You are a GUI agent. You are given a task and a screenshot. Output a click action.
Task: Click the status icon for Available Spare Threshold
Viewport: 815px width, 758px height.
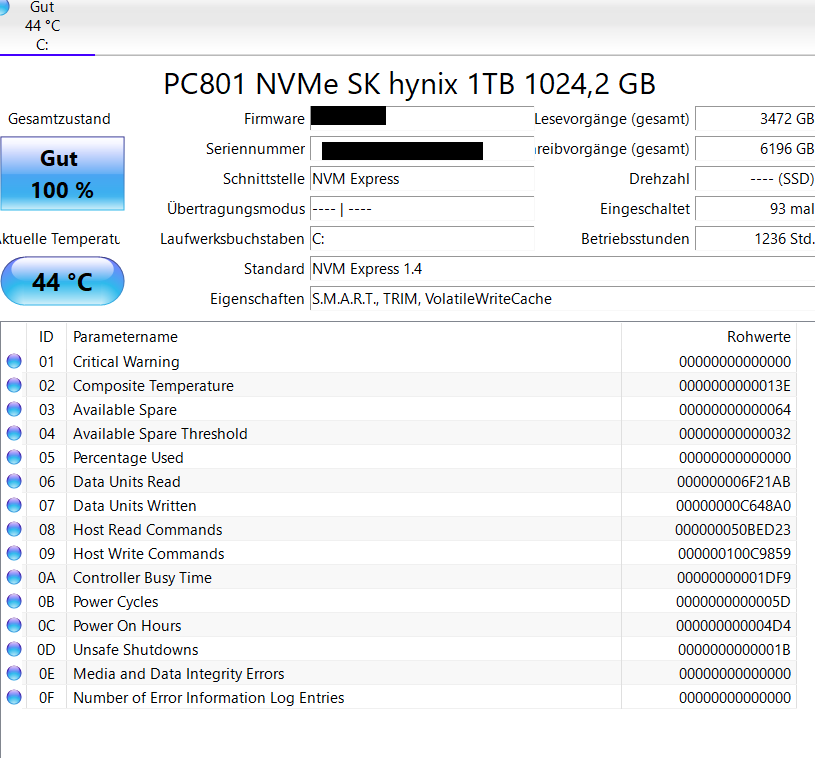(14, 433)
